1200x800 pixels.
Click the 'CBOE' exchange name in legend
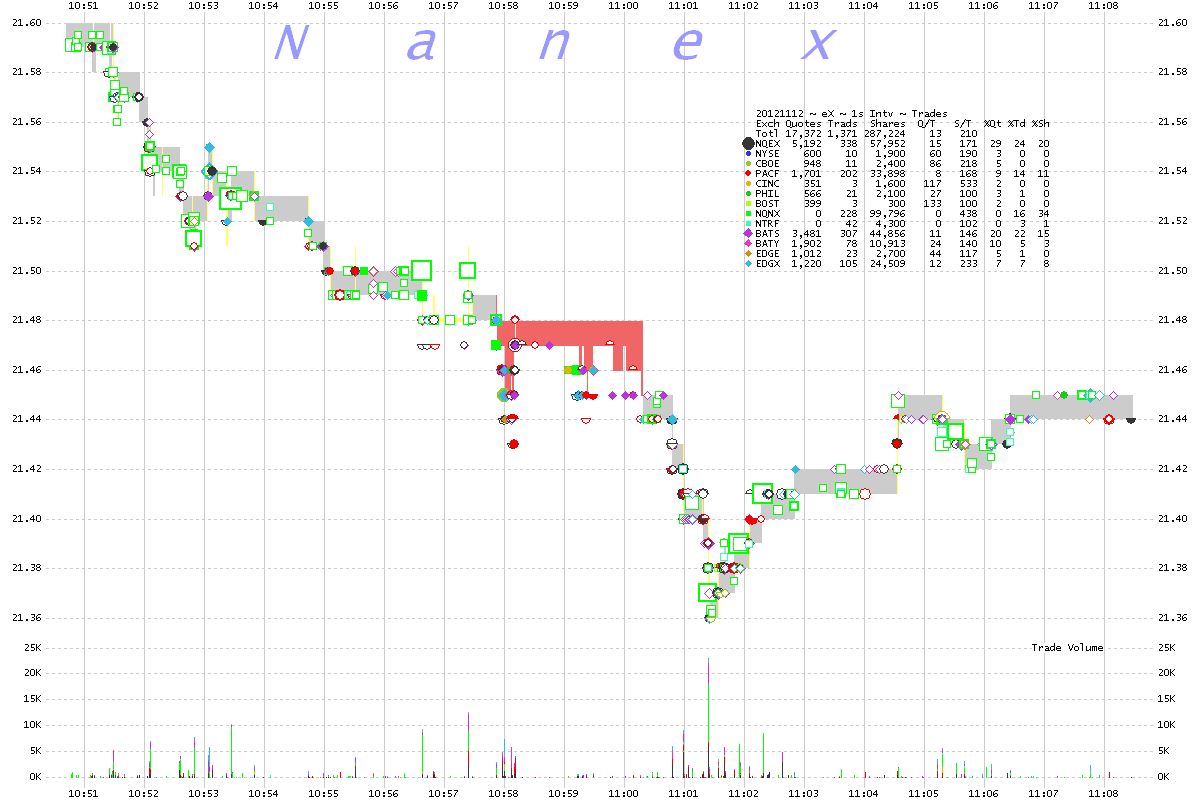tap(767, 164)
